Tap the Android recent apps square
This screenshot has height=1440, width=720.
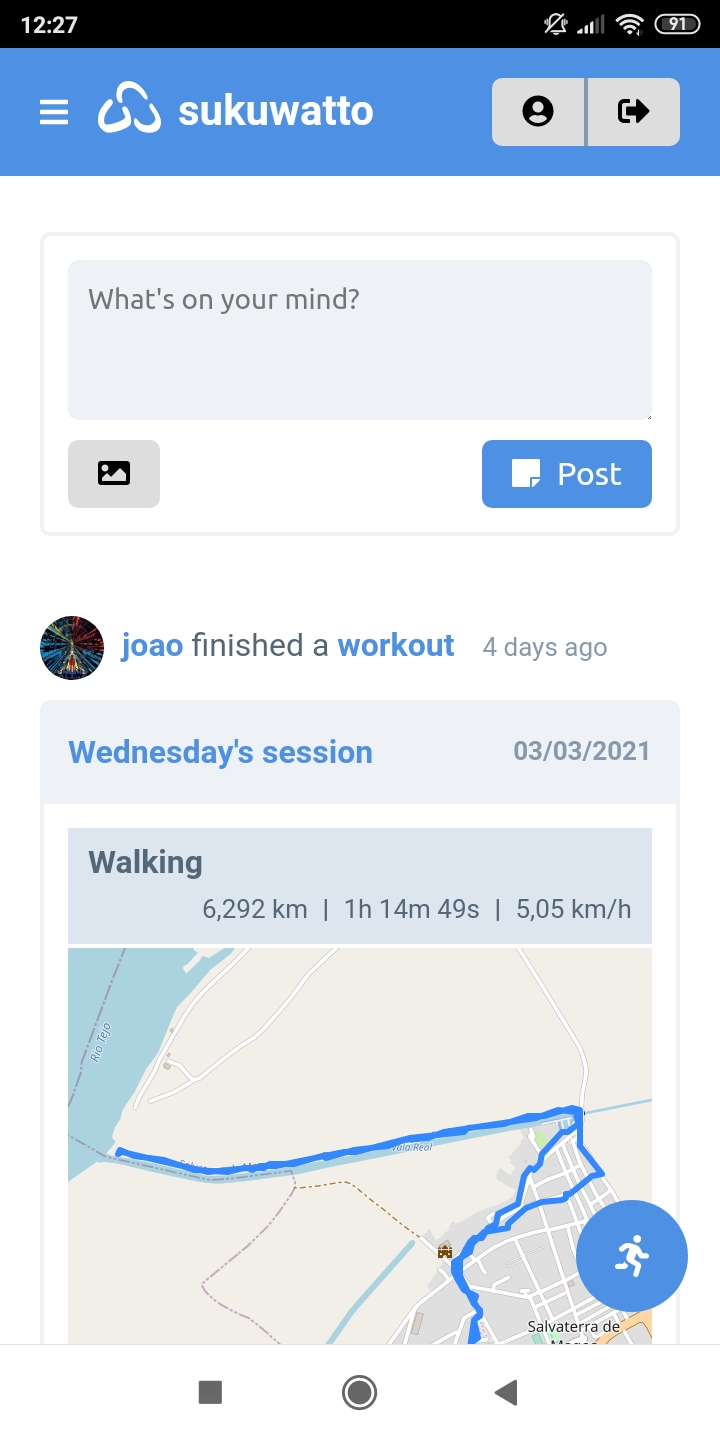[210, 1391]
